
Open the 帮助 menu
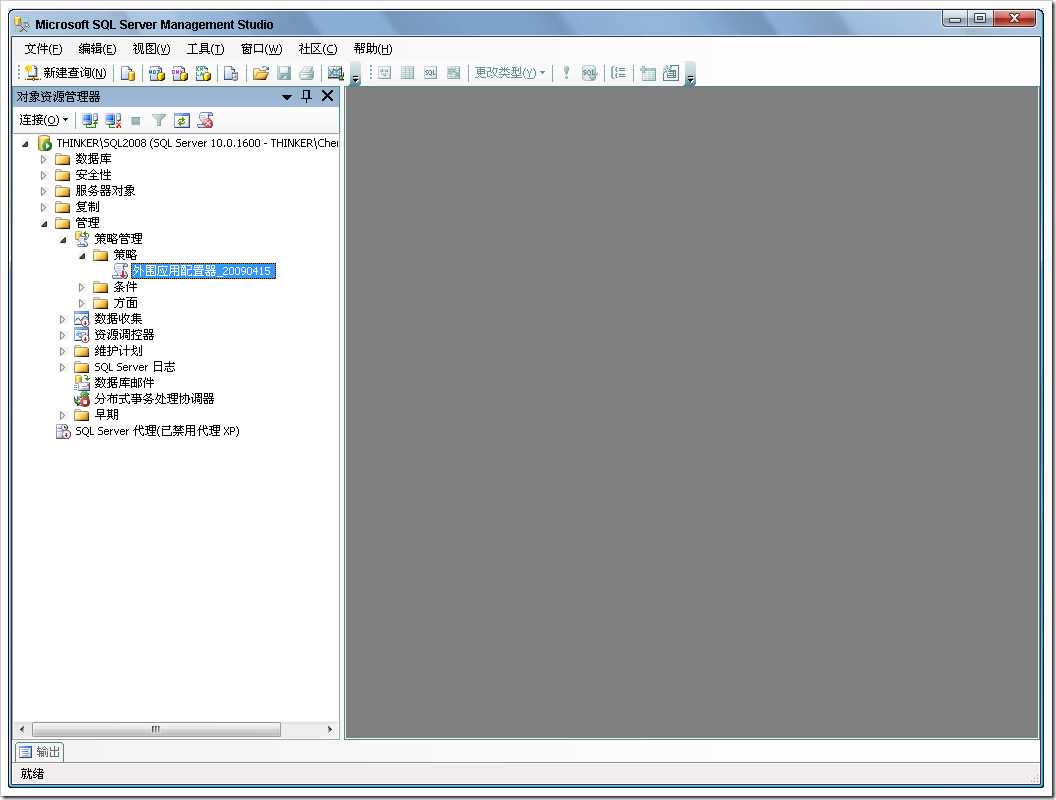(372, 48)
